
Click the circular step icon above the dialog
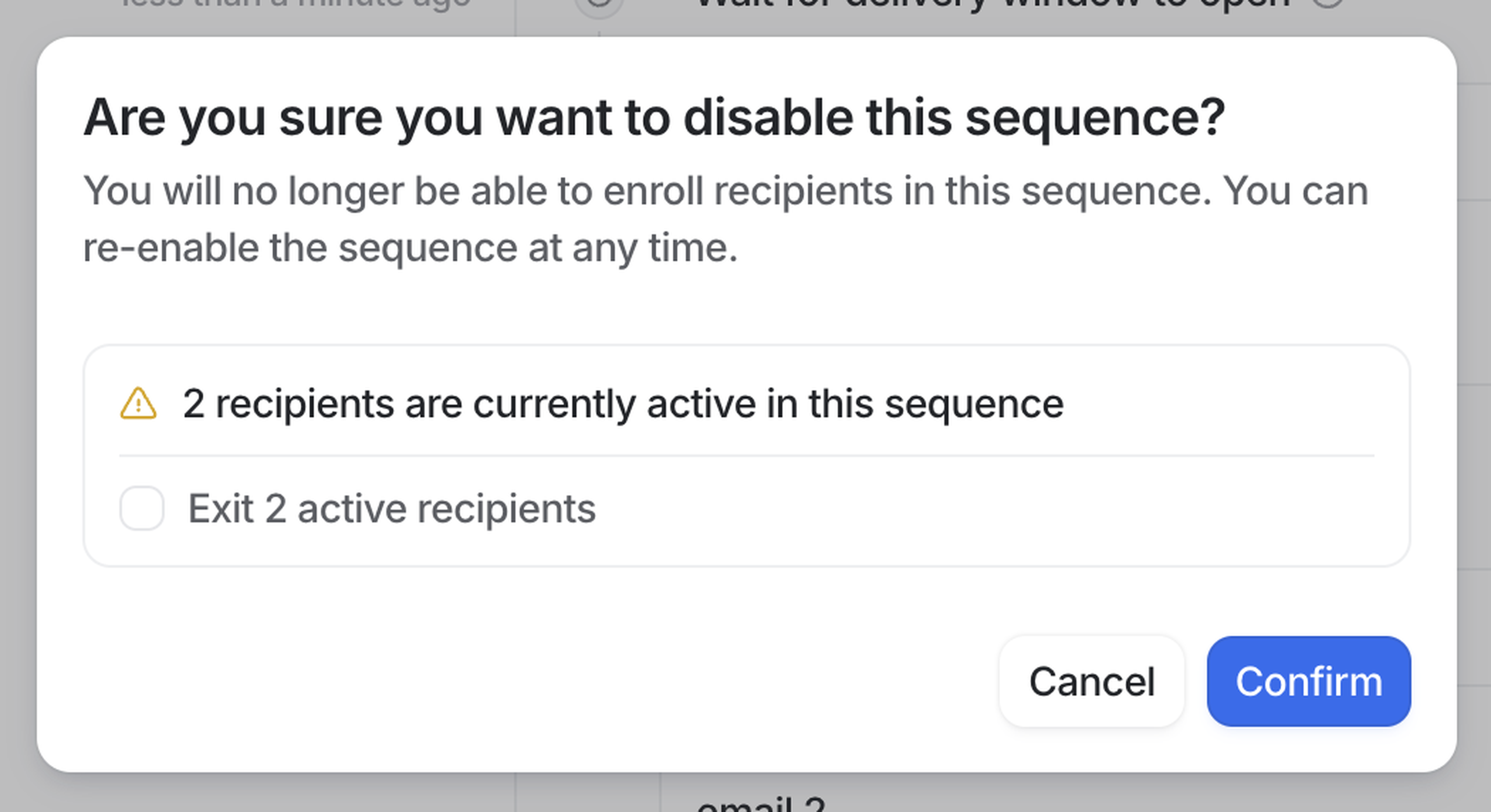(600, 5)
